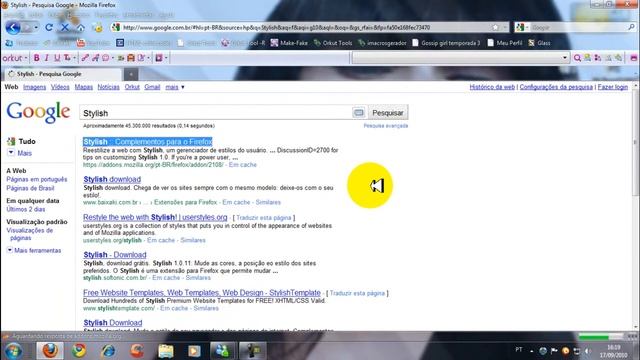This screenshot has height=360, width=640.
Task: Go back with the browser Back arrow
Action: click(x=13, y=27)
